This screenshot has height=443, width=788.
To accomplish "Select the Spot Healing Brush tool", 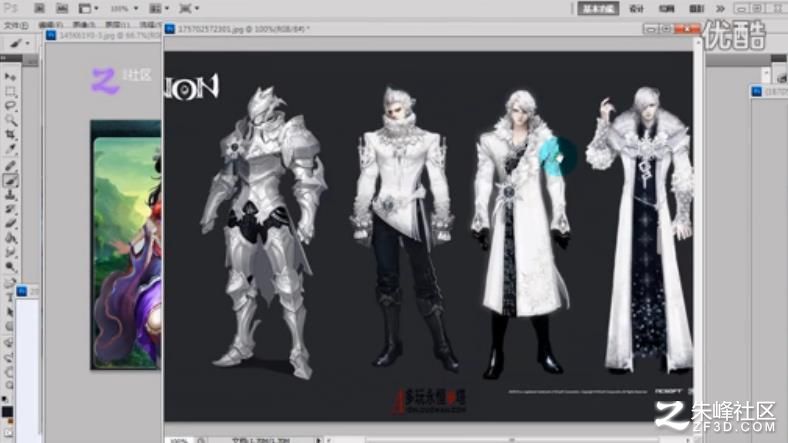I will click(x=10, y=165).
